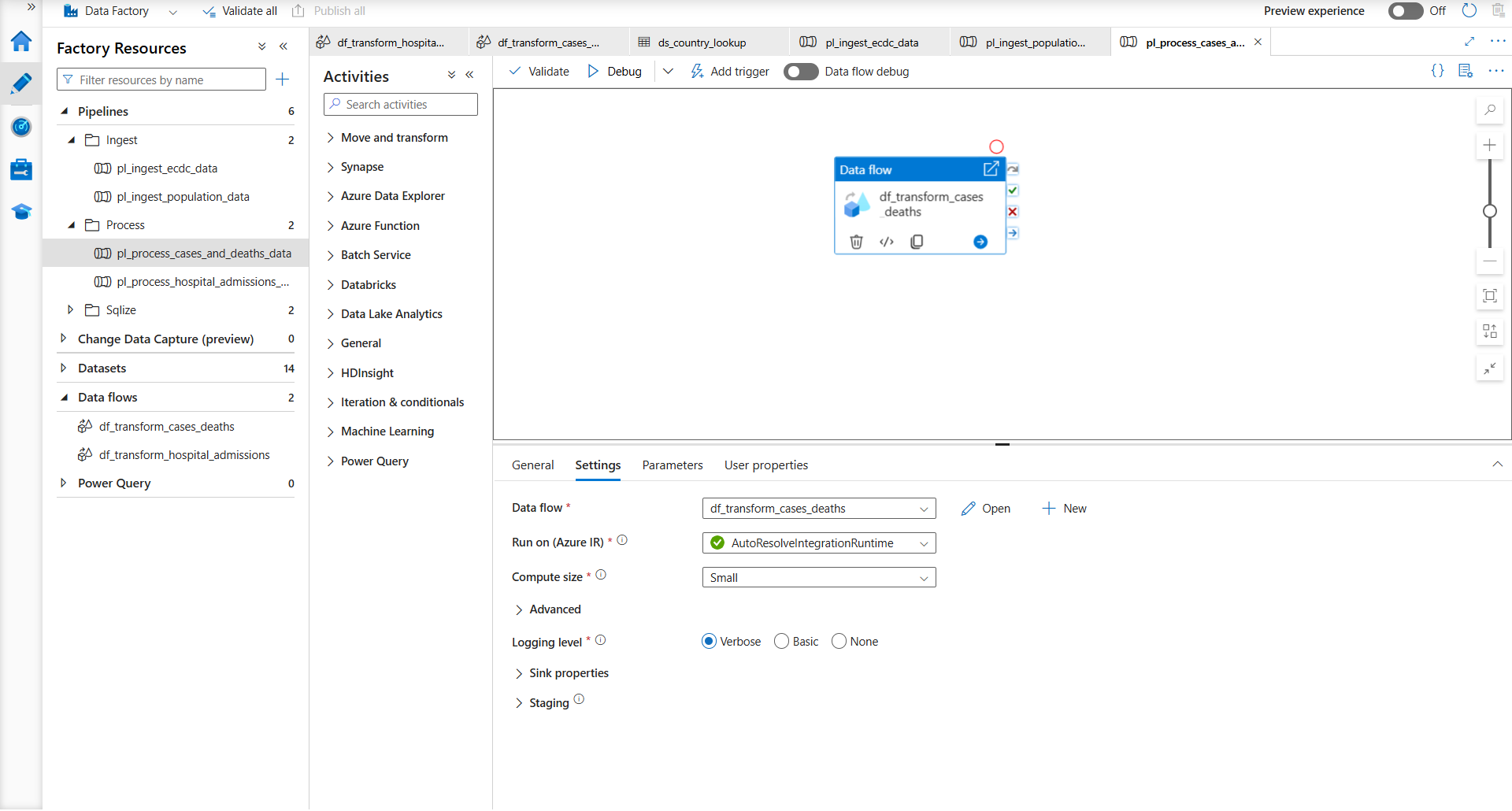This screenshot has height=811, width=1512.
Task: Collapse the Factory Resources pane
Action: pos(283,47)
